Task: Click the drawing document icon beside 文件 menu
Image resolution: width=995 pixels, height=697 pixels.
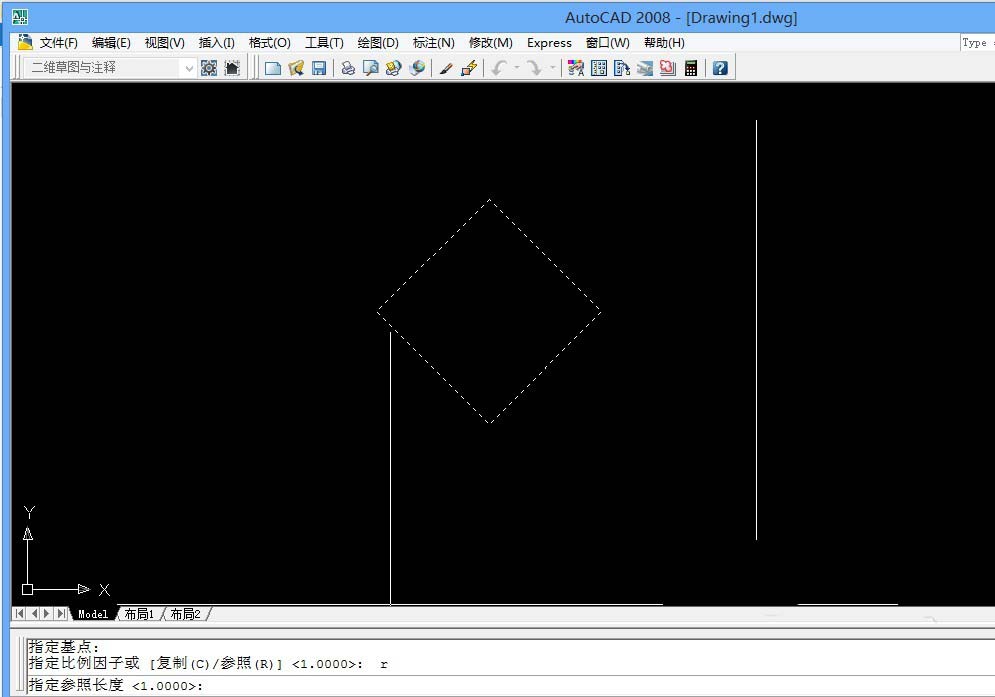Action: point(25,43)
